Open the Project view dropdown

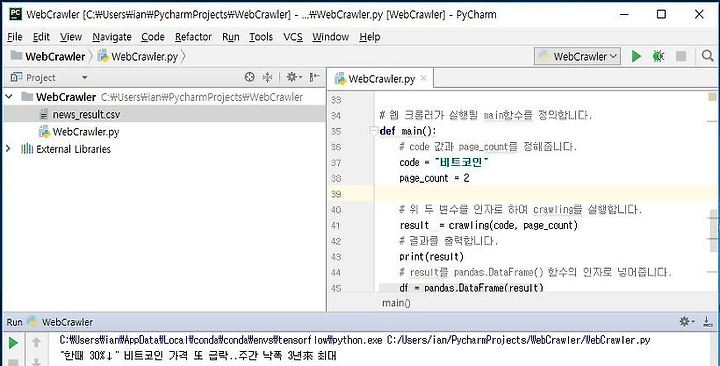pyautogui.click(x=84, y=78)
